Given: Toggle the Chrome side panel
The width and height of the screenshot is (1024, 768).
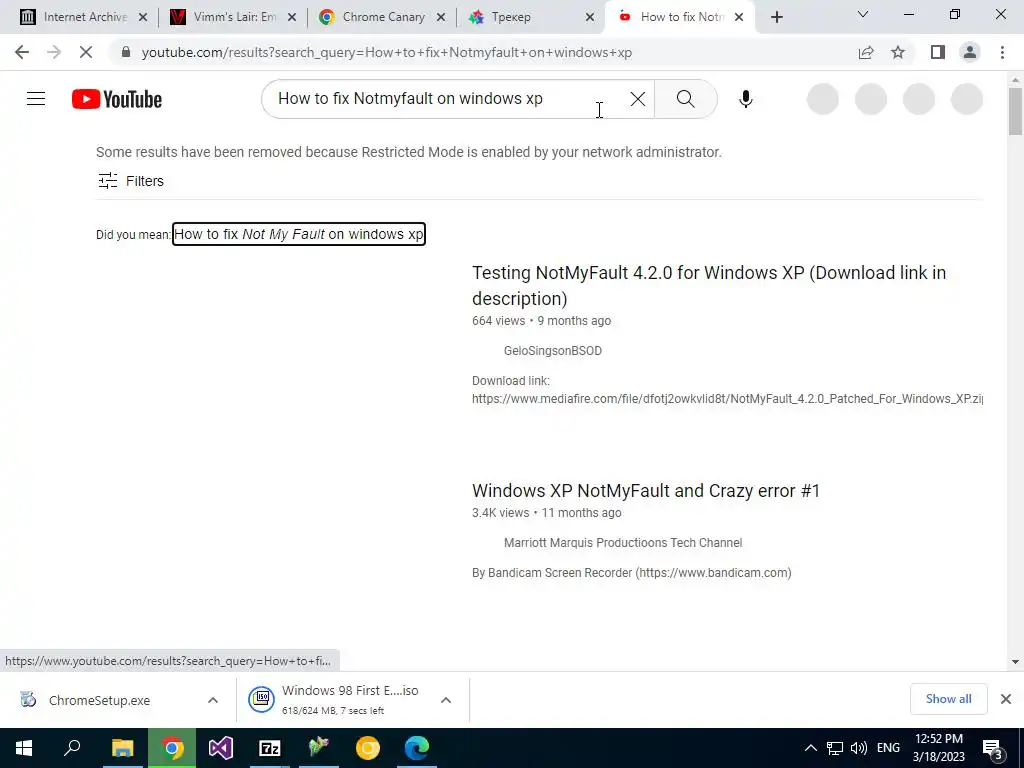Looking at the screenshot, I should pyautogui.click(x=938, y=52).
